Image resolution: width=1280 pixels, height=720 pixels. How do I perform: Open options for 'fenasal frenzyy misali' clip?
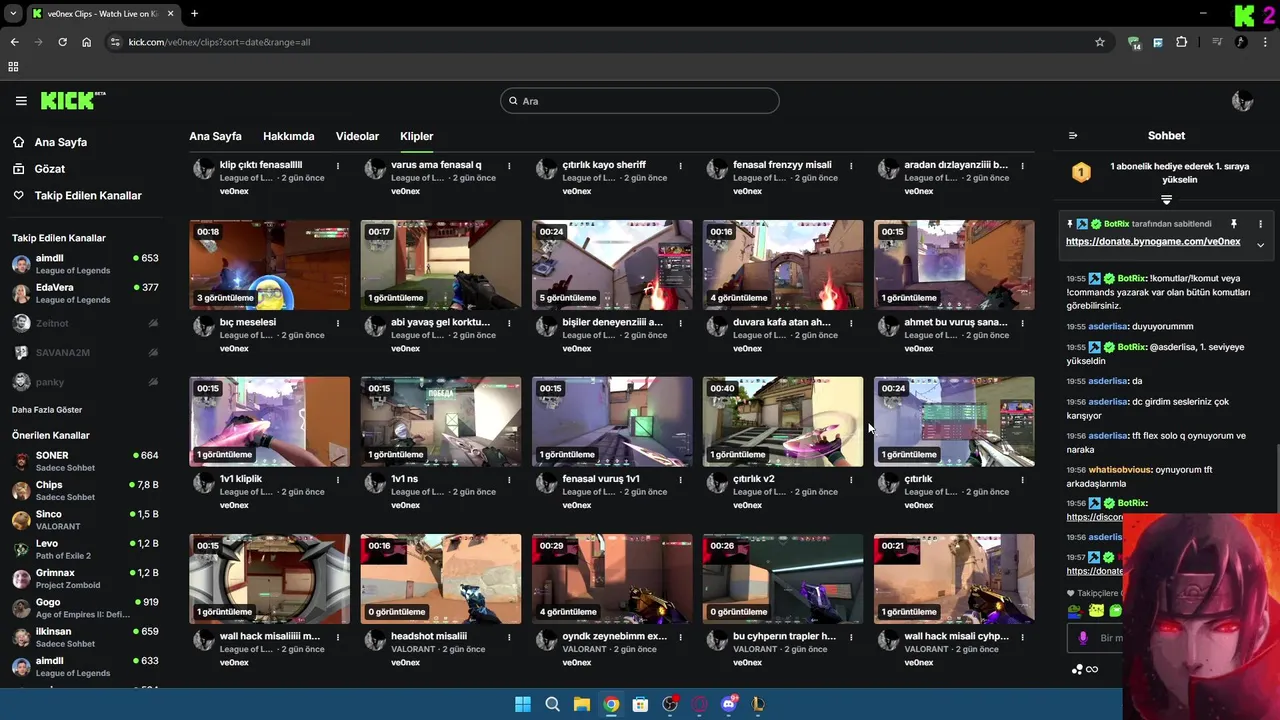pos(851,166)
